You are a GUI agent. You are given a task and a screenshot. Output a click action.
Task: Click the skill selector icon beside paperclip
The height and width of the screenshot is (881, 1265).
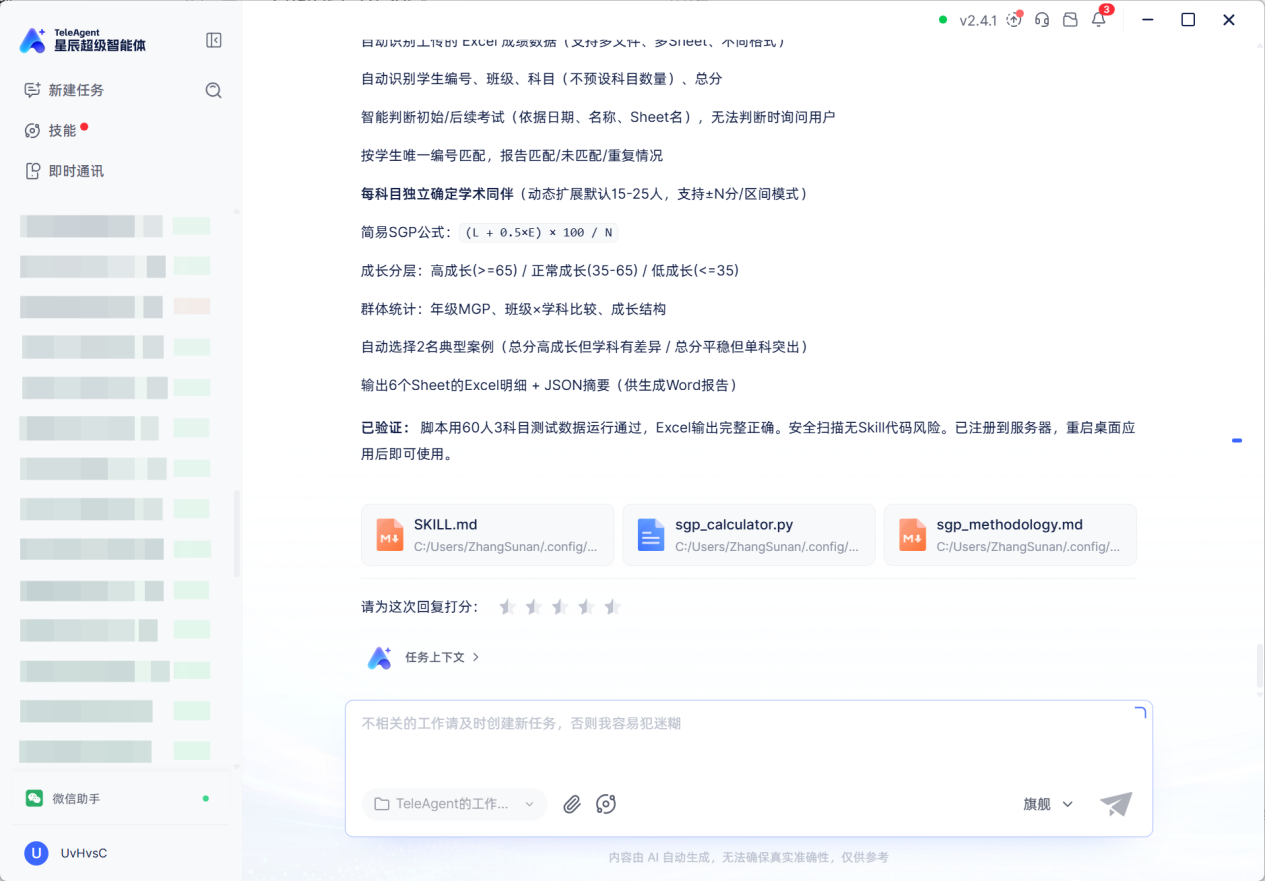[606, 804]
